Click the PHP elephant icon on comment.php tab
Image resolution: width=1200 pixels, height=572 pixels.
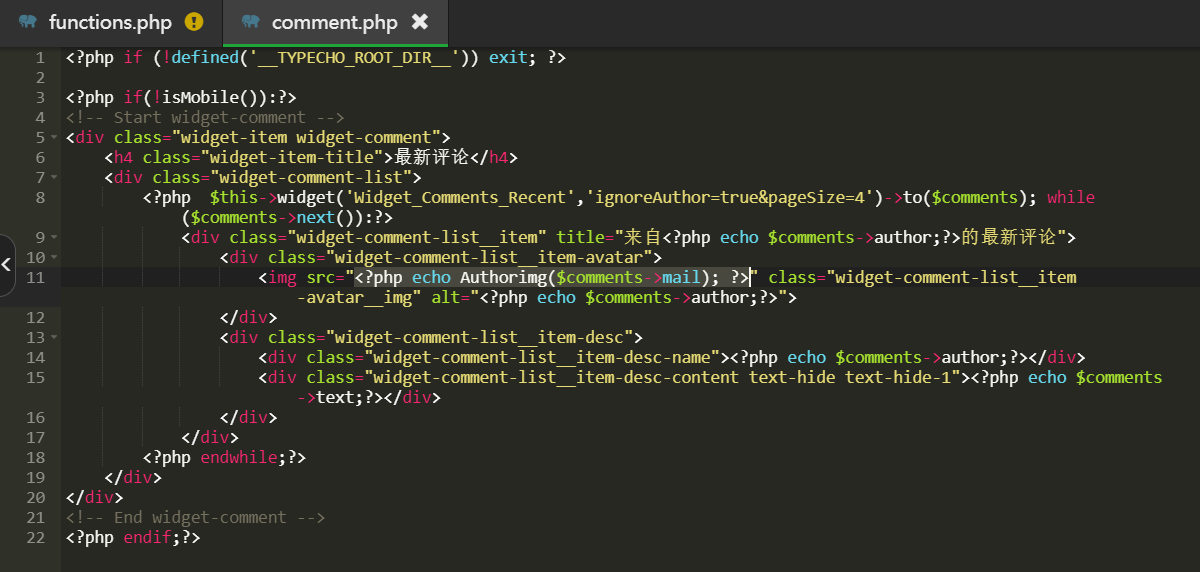251,22
